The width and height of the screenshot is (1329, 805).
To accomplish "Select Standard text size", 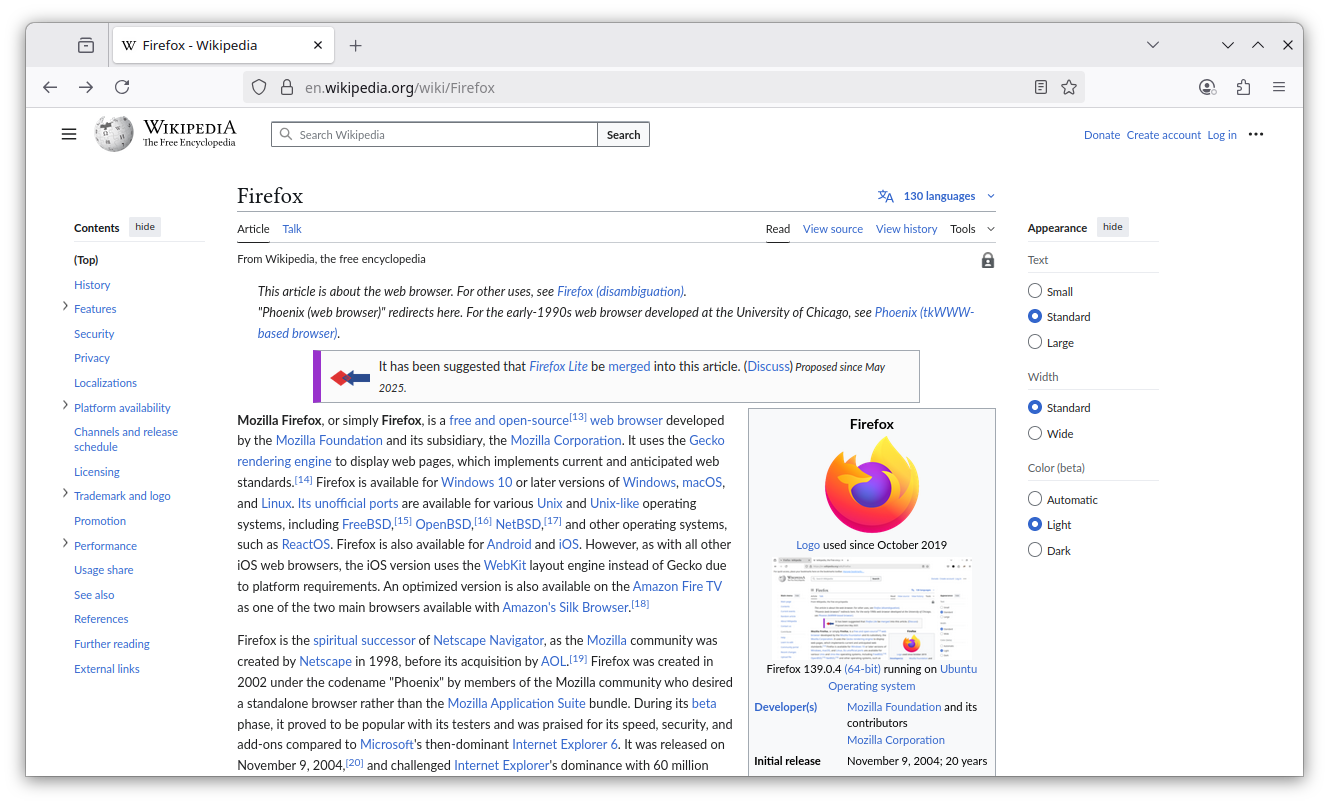I will [1035, 316].
